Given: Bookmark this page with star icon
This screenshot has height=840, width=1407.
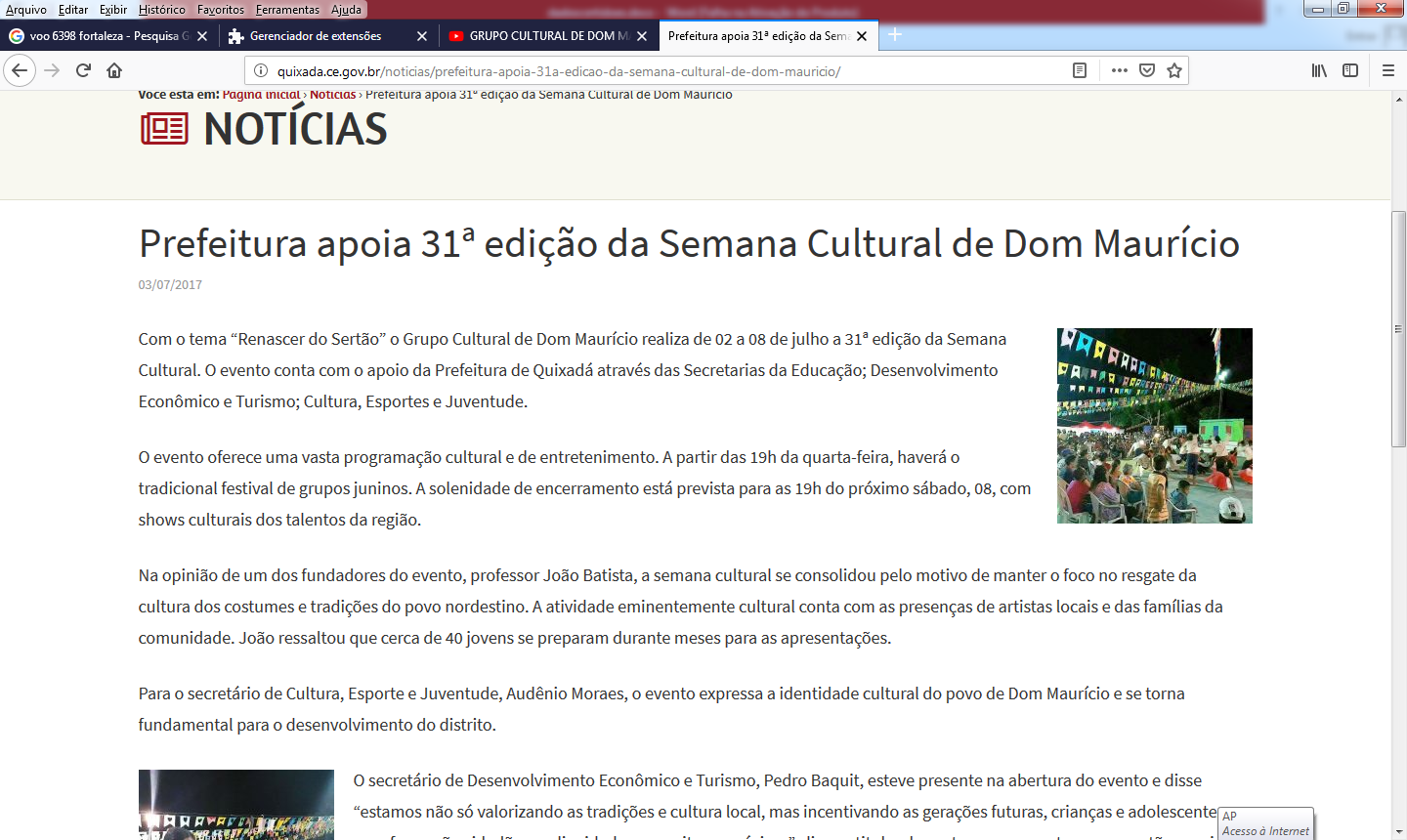Looking at the screenshot, I should [1174, 70].
